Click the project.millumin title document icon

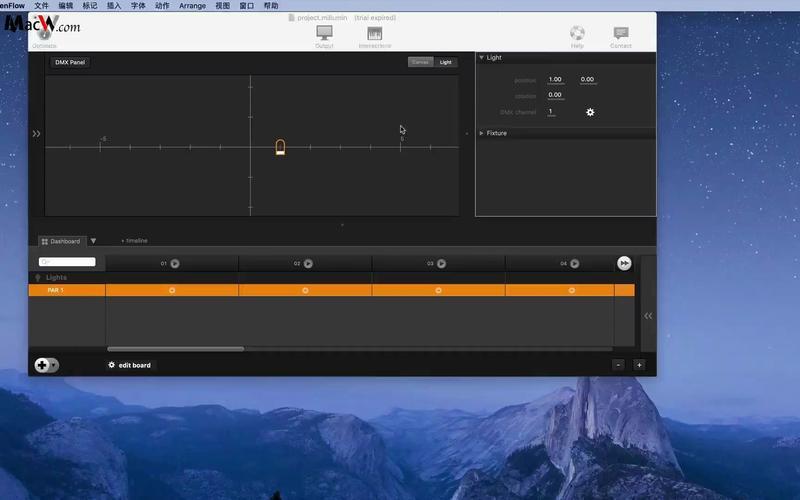(291, 17)
